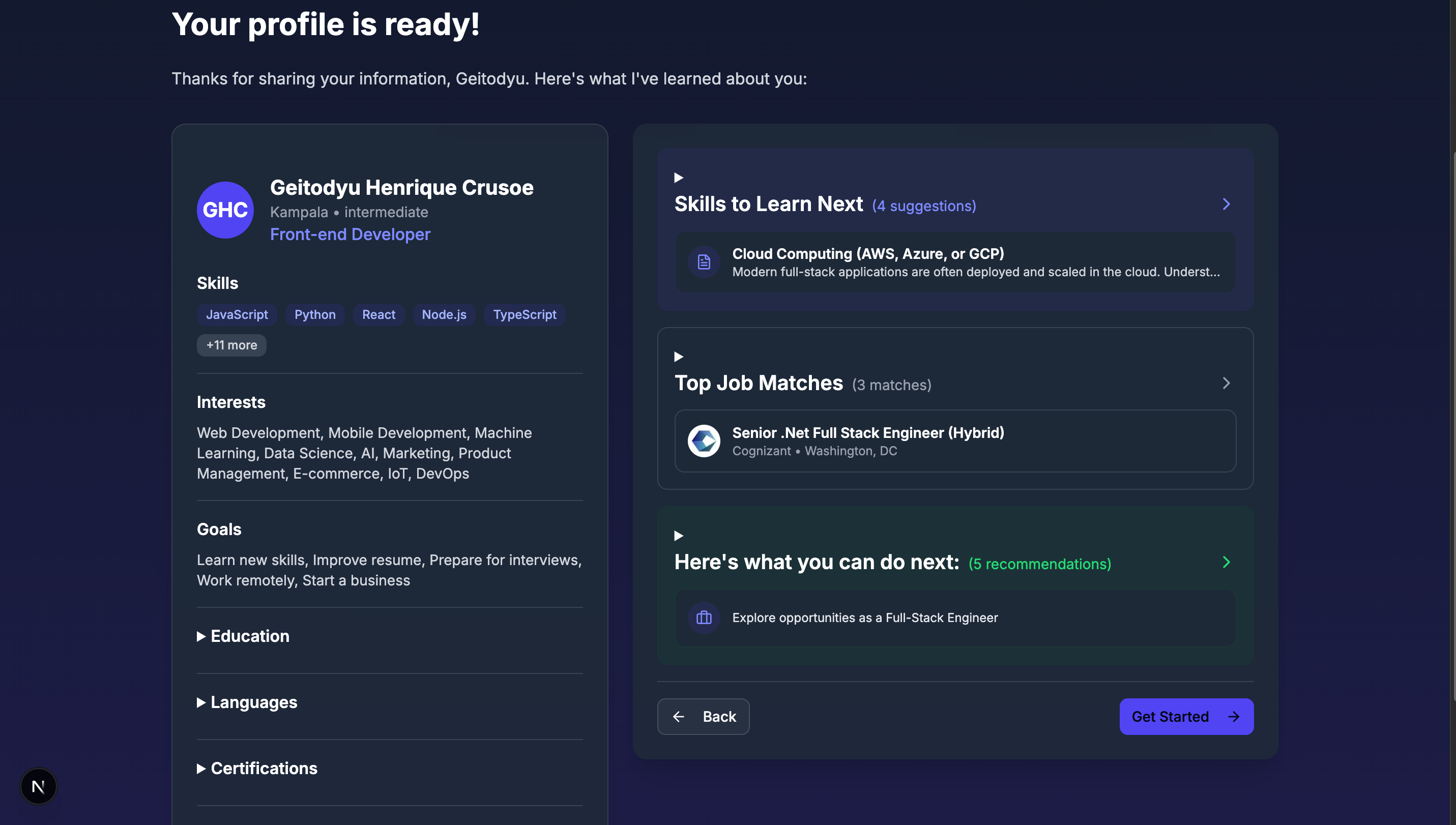Click the GHC profile avatar
The image size is (1456, 825).
(224, 210)
